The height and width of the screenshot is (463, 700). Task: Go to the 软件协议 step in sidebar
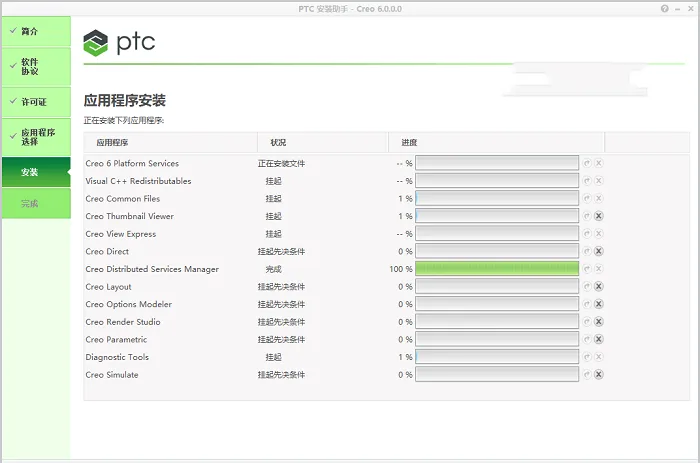tap(36, 67)
